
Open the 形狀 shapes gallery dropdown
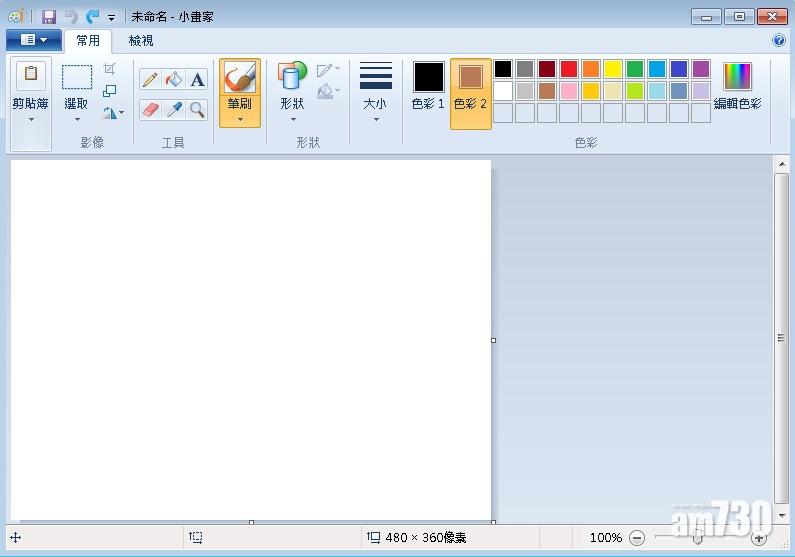tap(292, 118)
